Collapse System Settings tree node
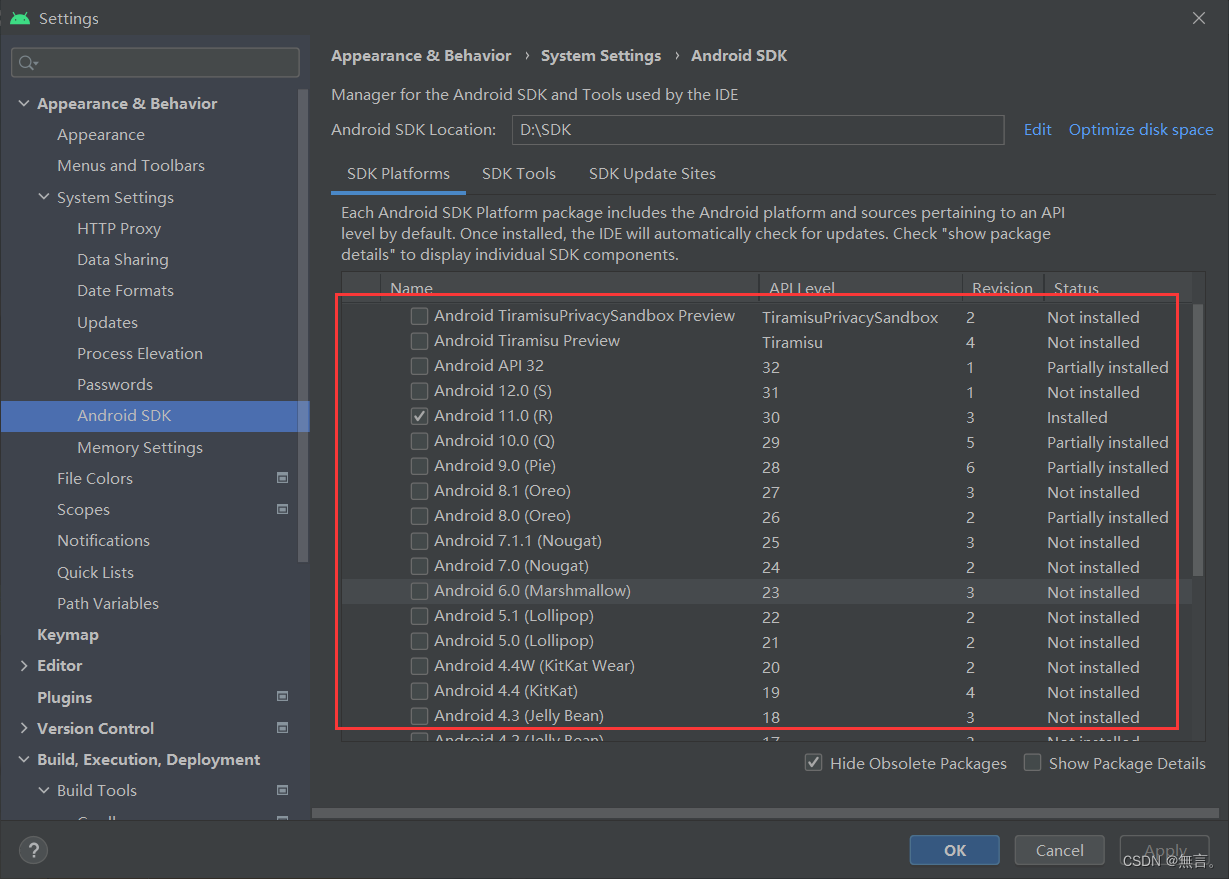 tap(44, 197)
